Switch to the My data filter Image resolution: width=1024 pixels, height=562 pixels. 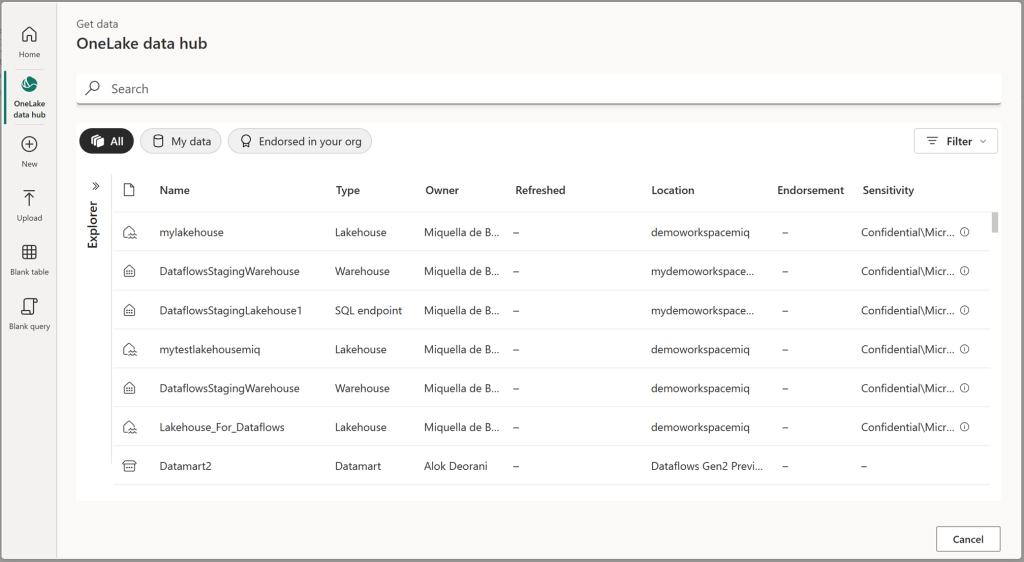(181, 141)
